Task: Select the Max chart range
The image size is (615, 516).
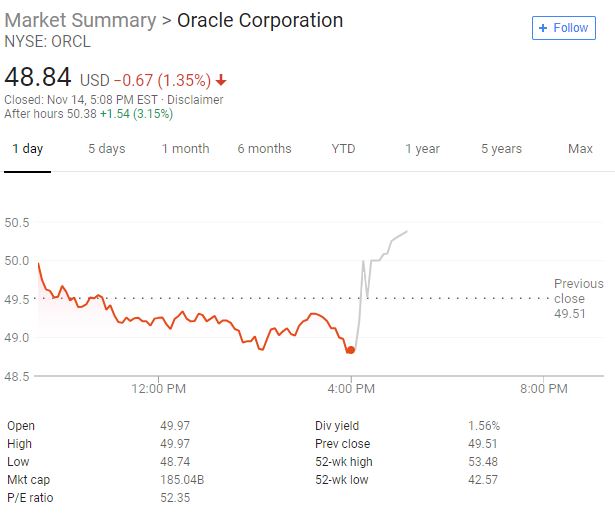Action: pyautogui.click(x=580, y=149)
